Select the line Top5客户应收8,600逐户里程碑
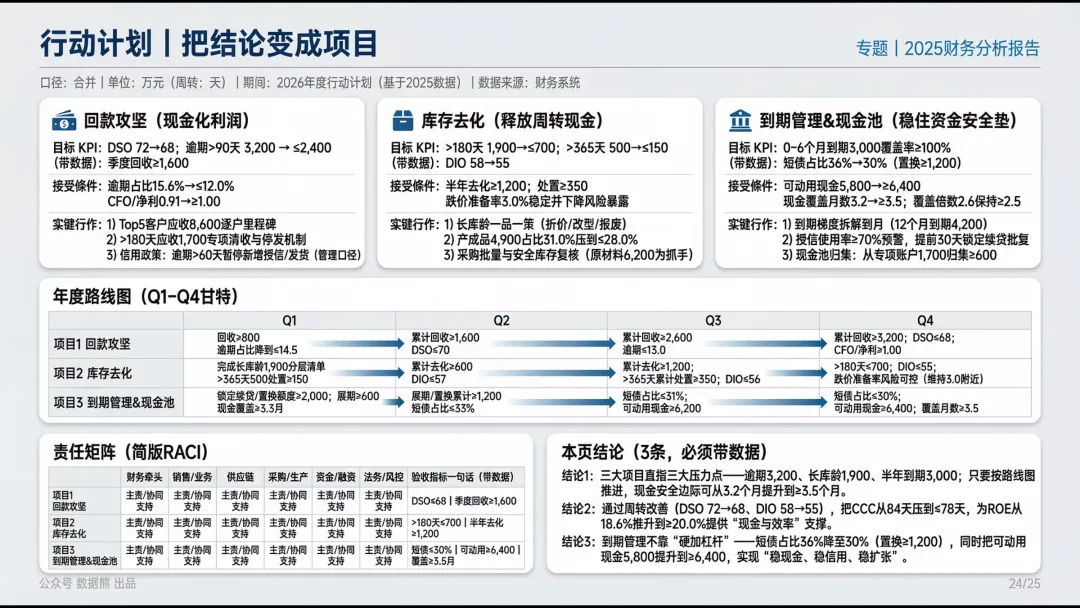This screenshot has width=1080, height=608. (191, 224)
